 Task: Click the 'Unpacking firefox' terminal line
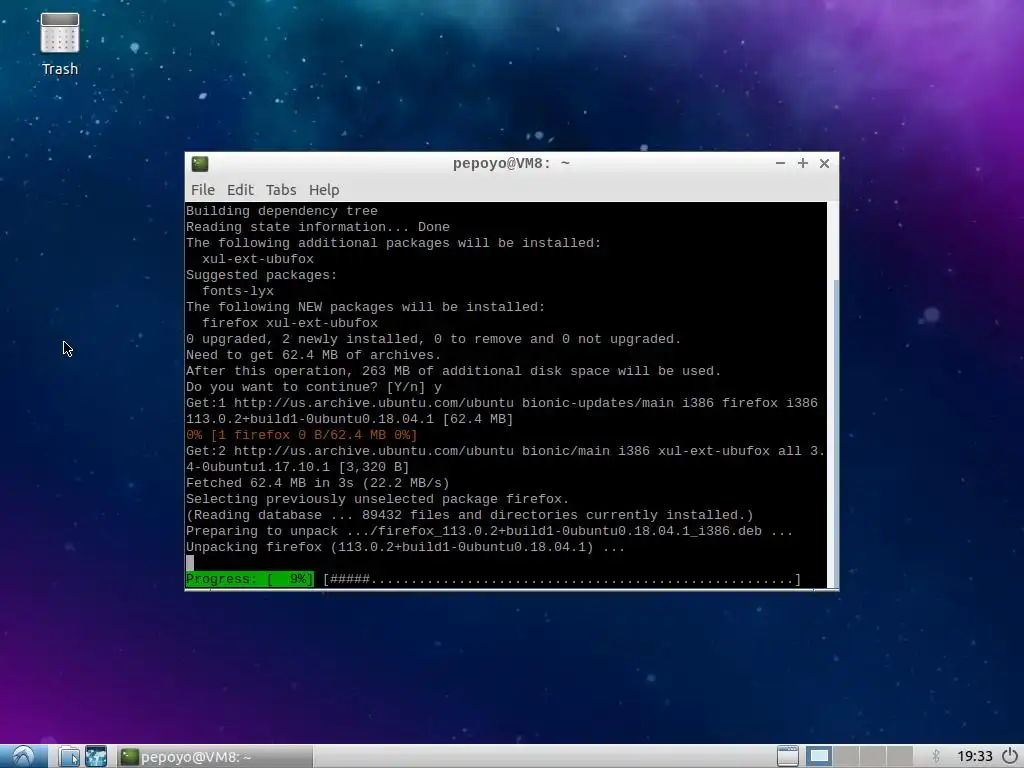[x=405, y=547]
